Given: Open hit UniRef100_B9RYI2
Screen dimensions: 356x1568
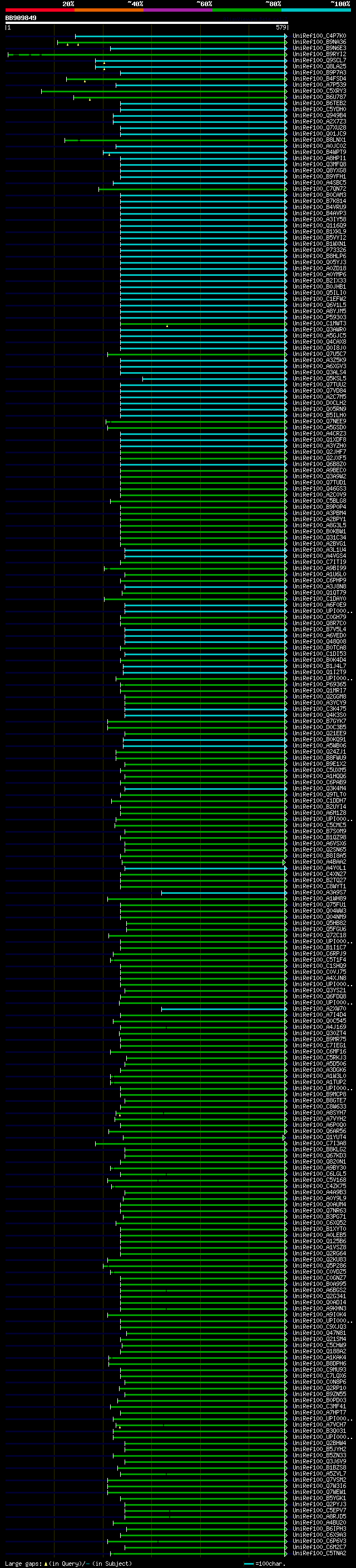Looking at the screenshot, I should 319,54.
